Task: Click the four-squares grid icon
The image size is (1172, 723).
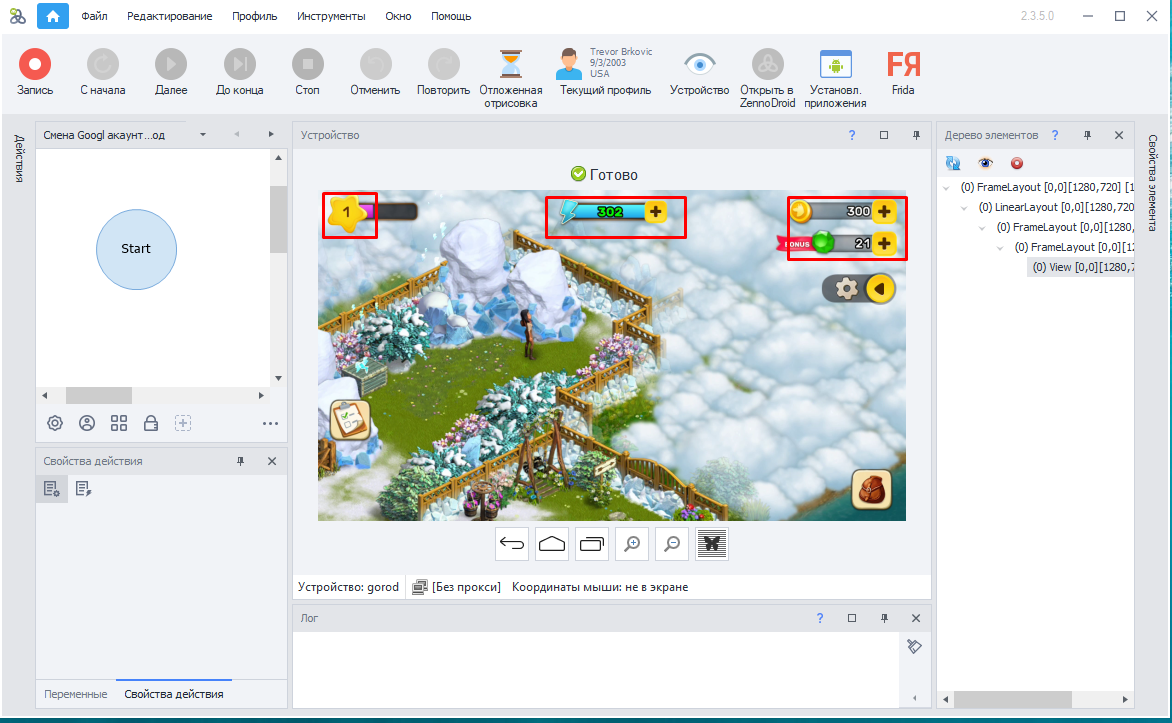Action: pos(119,423)
